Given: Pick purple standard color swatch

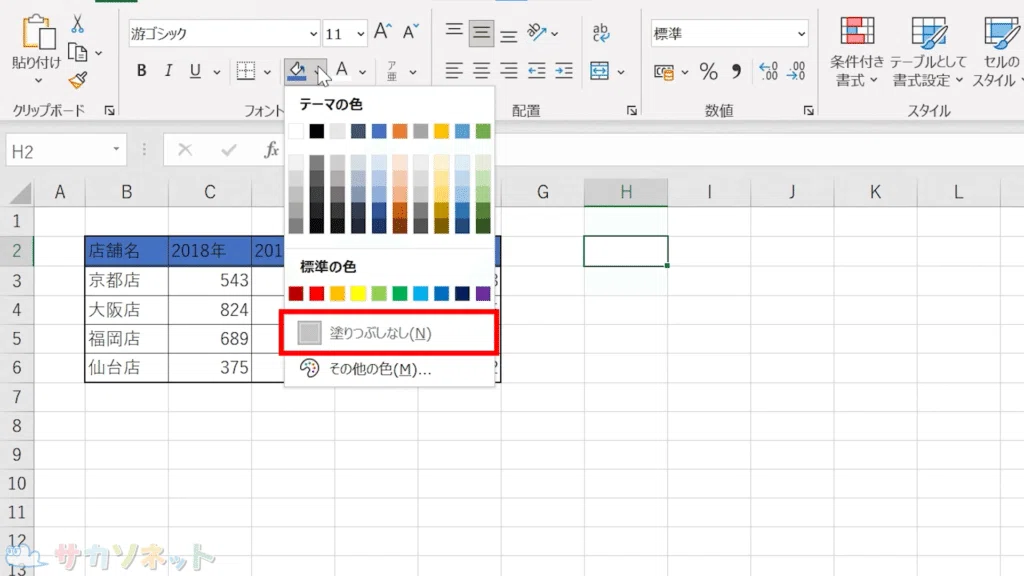Looking at the screenshot, I should 483,293.
